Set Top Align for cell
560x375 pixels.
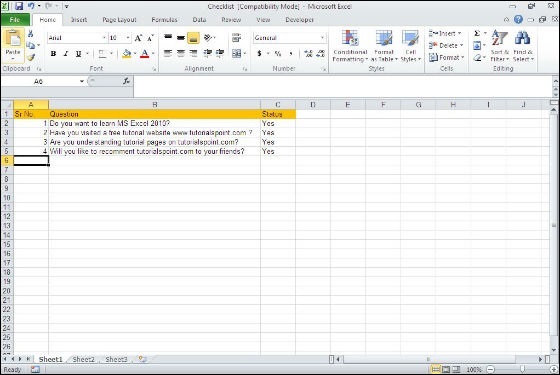[x=168, y=37]
